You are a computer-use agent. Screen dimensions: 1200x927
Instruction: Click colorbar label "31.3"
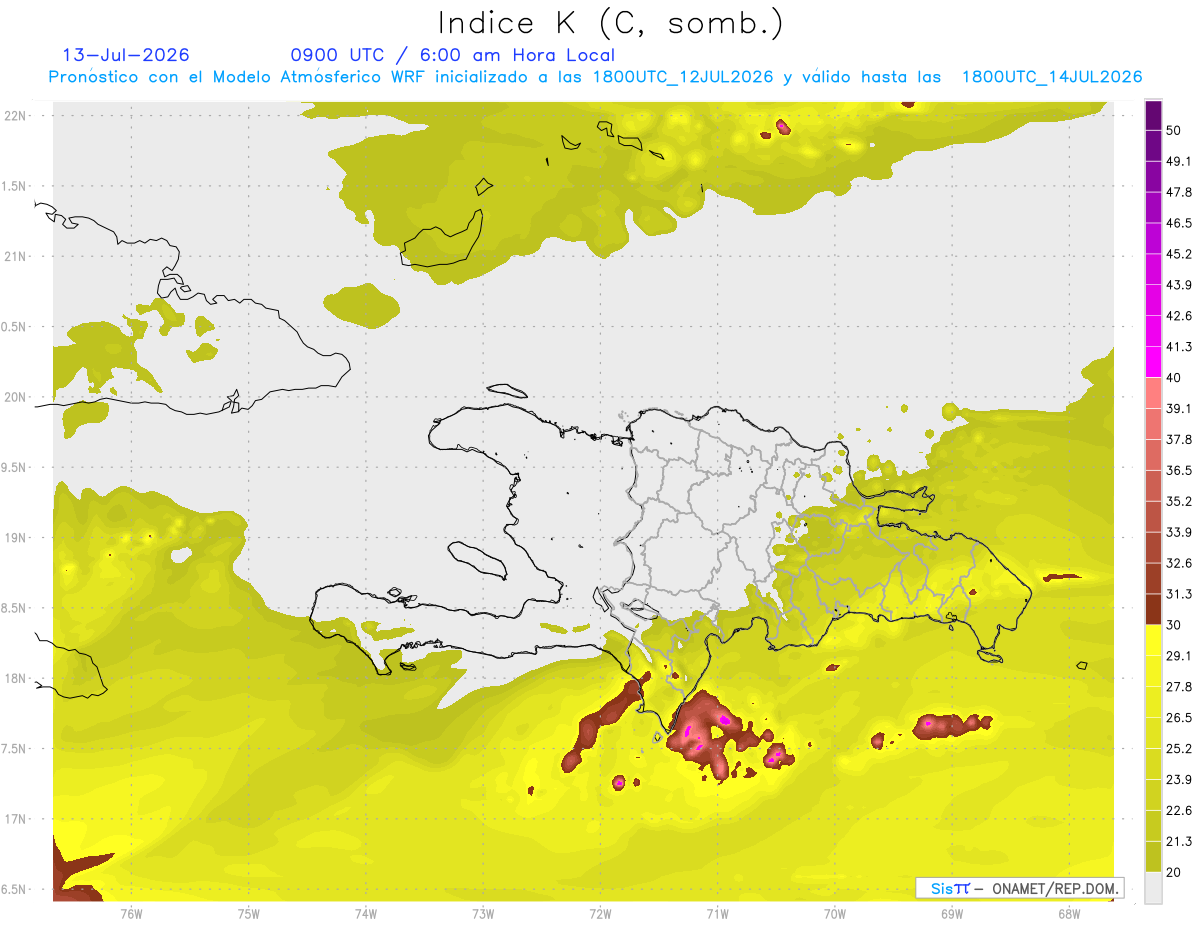coord(1179,594)
